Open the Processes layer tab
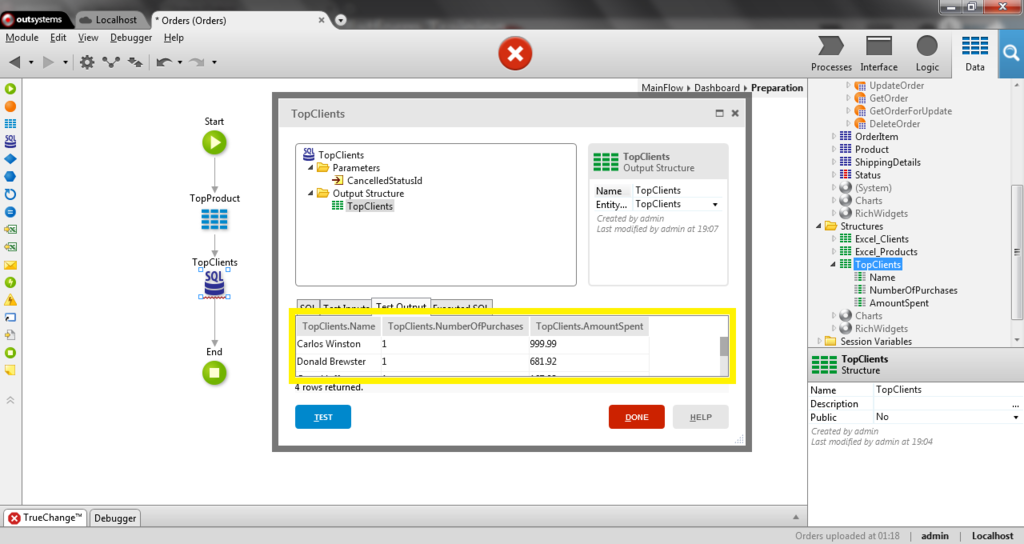The height and width of the screenshot is (544, 1024). point(831,54)
